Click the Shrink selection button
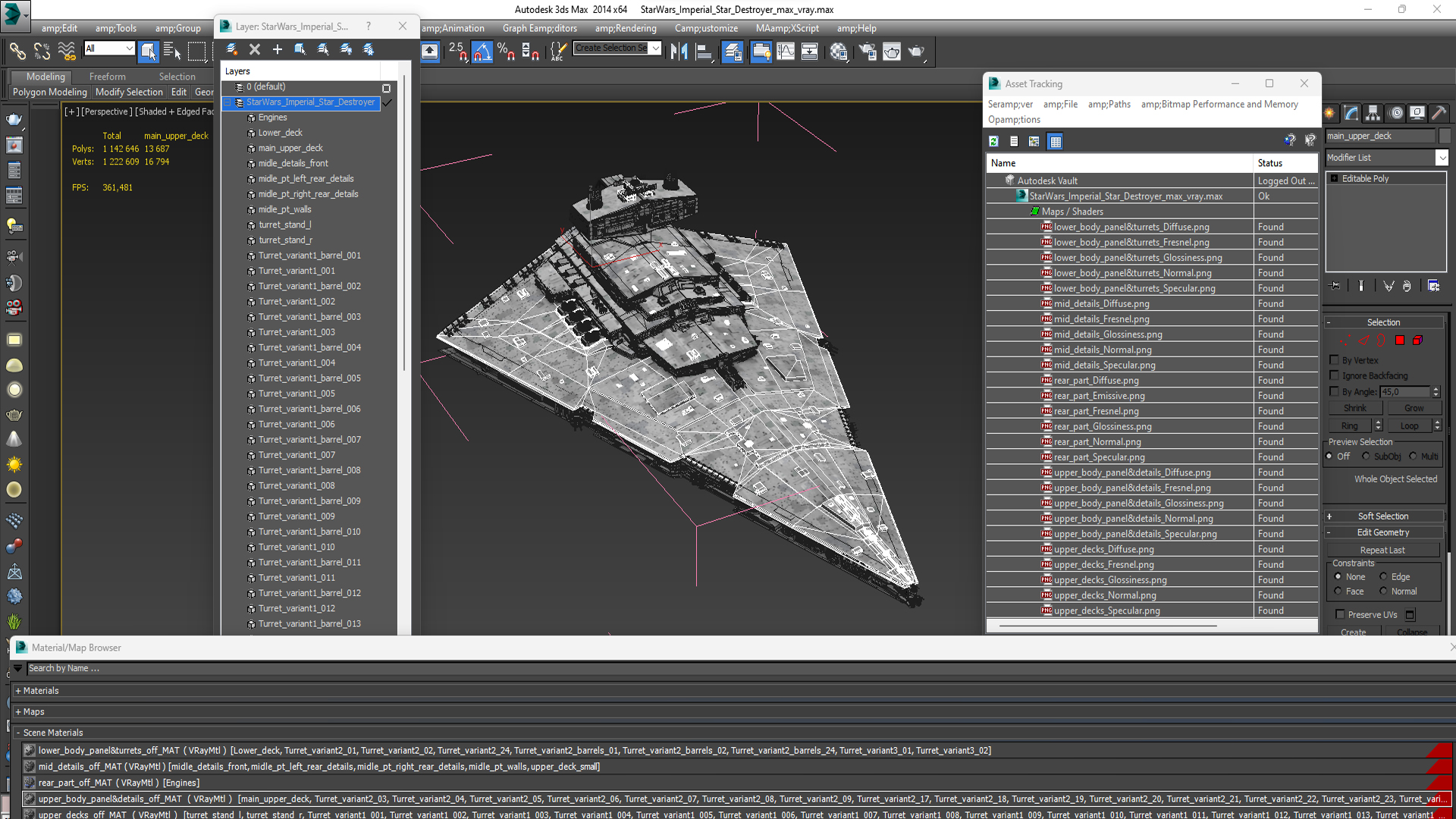The image size is (1456, 819). point(1355,408)
